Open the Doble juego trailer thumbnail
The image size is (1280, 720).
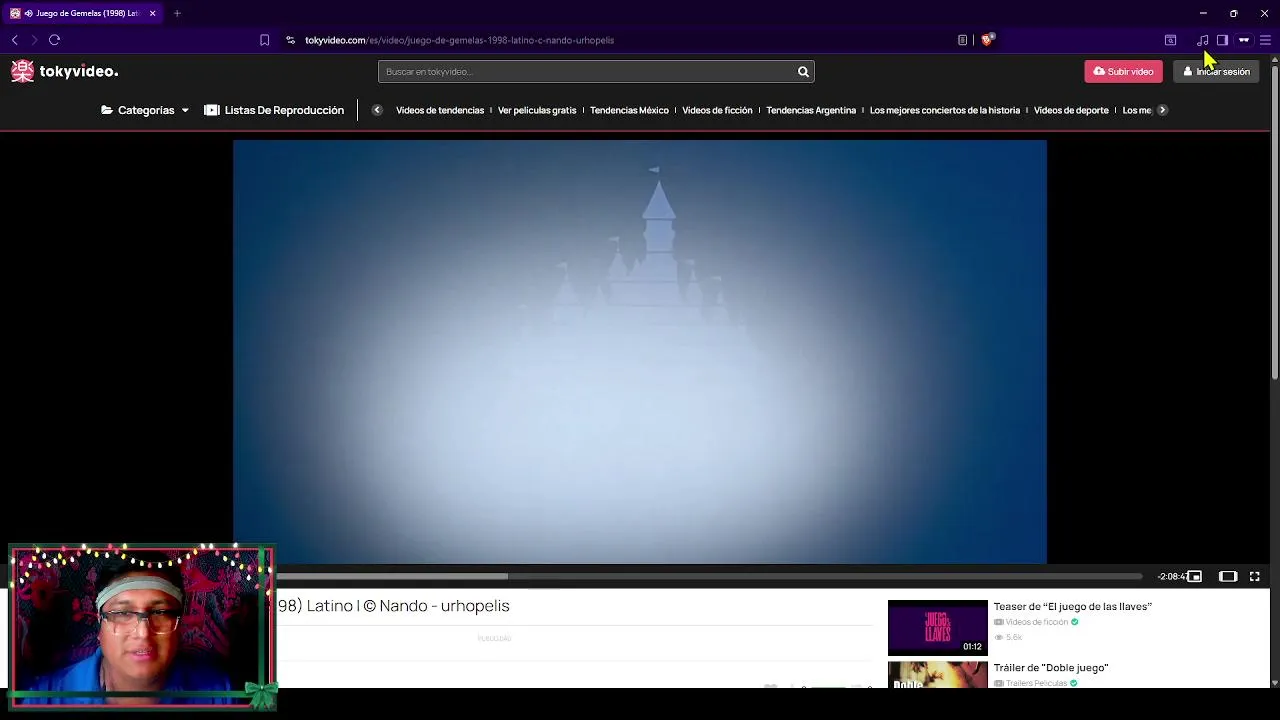[x=937, y=675]
